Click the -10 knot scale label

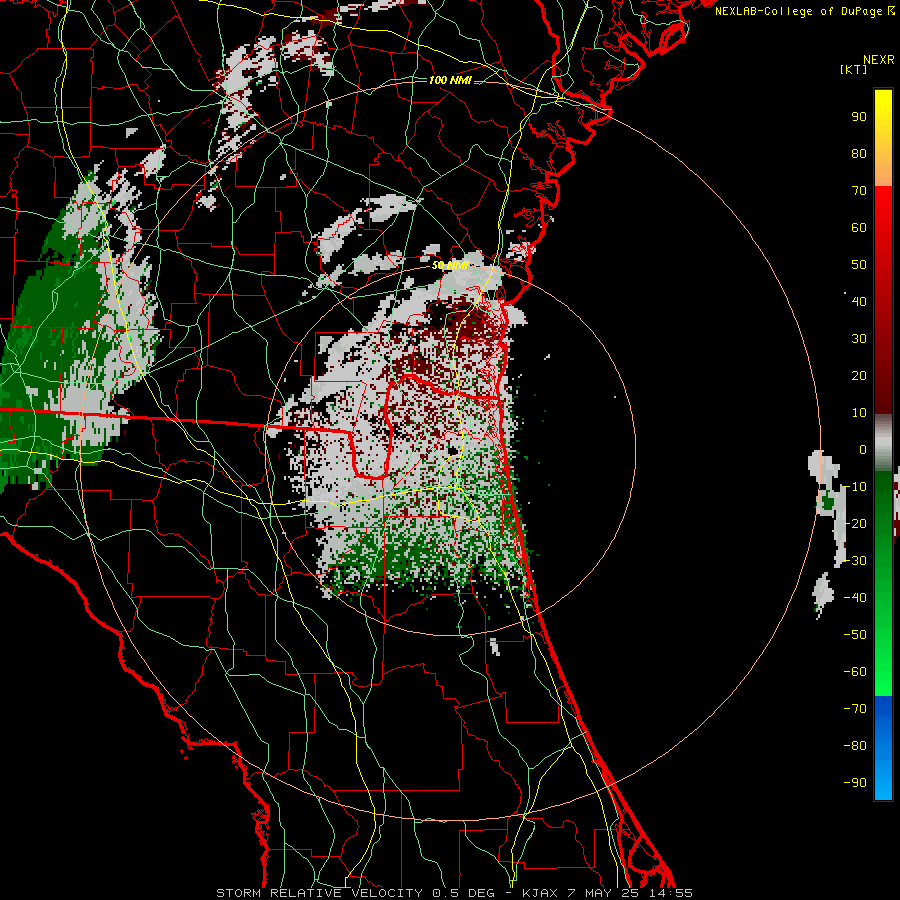(855, 487)
